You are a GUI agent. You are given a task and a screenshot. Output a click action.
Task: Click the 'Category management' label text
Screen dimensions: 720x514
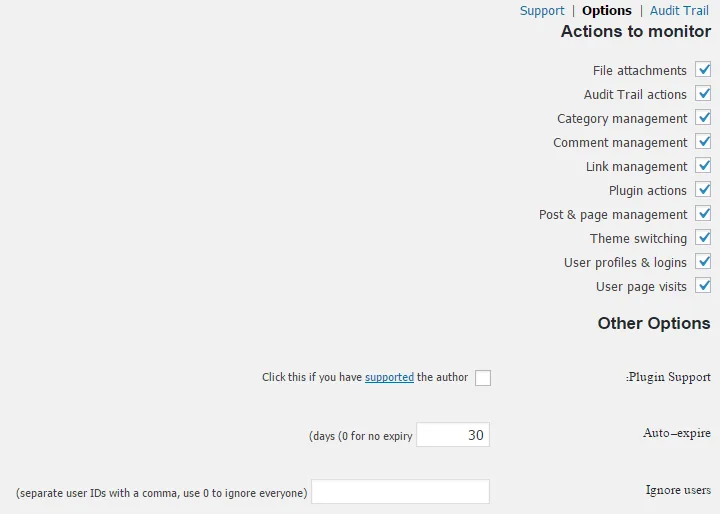(x=622, y=119)
